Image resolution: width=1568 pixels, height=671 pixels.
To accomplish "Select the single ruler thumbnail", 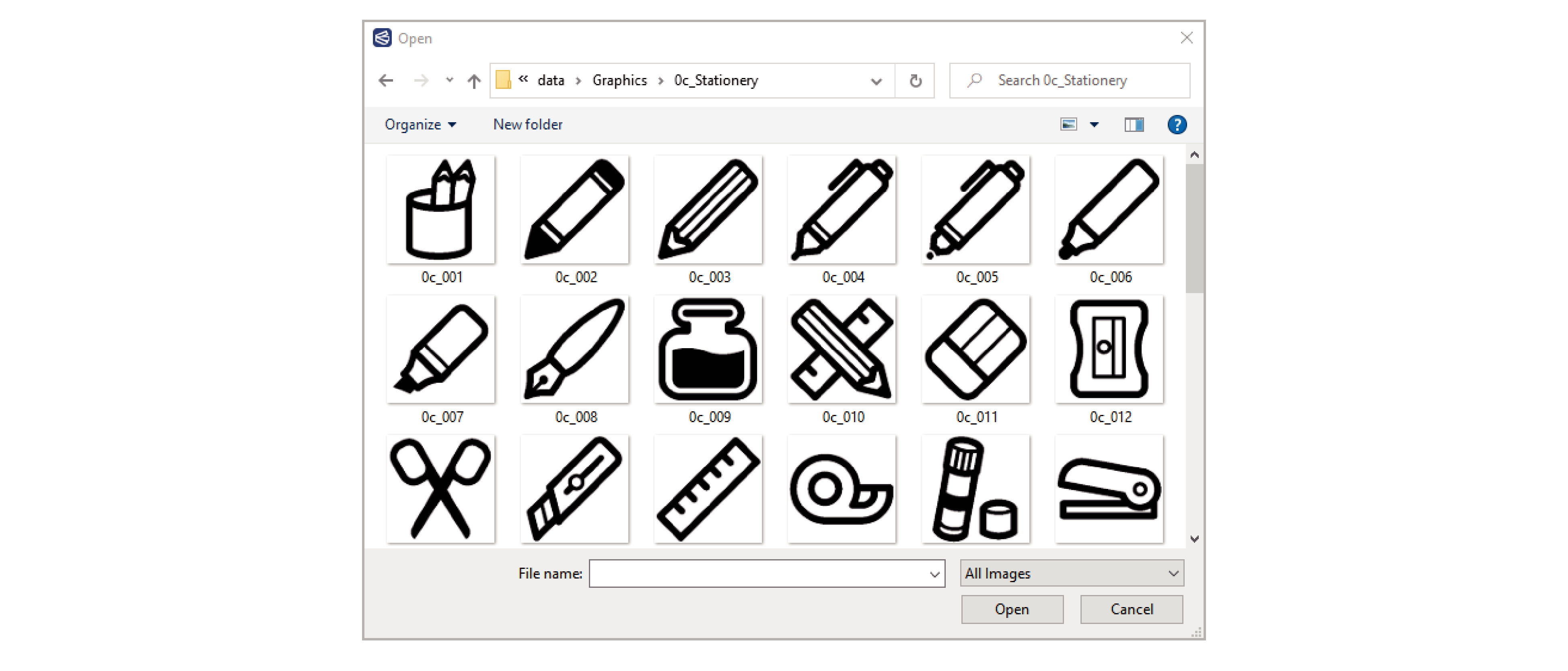I will pyautogui.click(x=708, y=488).
